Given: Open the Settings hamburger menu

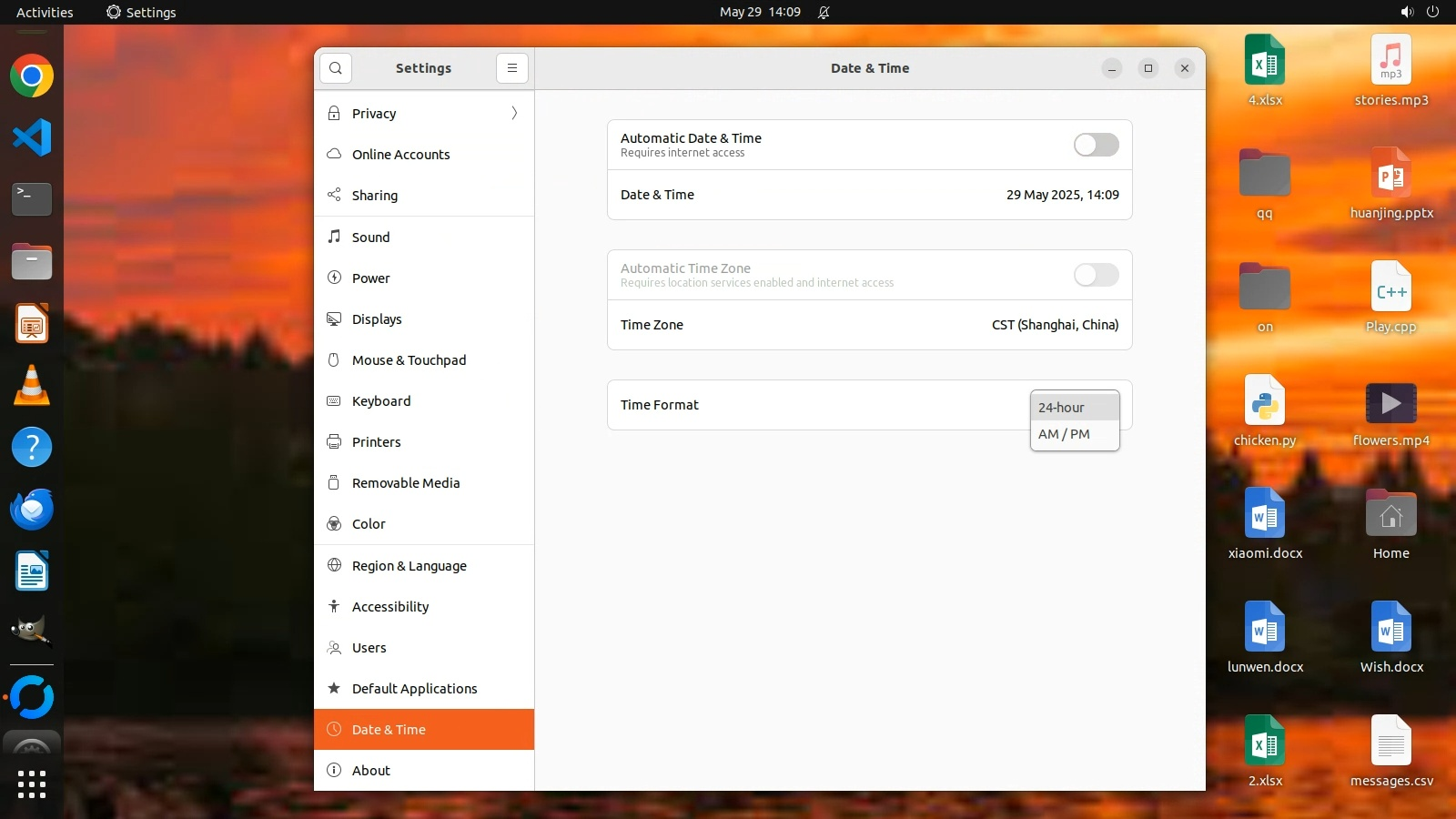Looking at the screenshot, I should [x=512, y=68].
